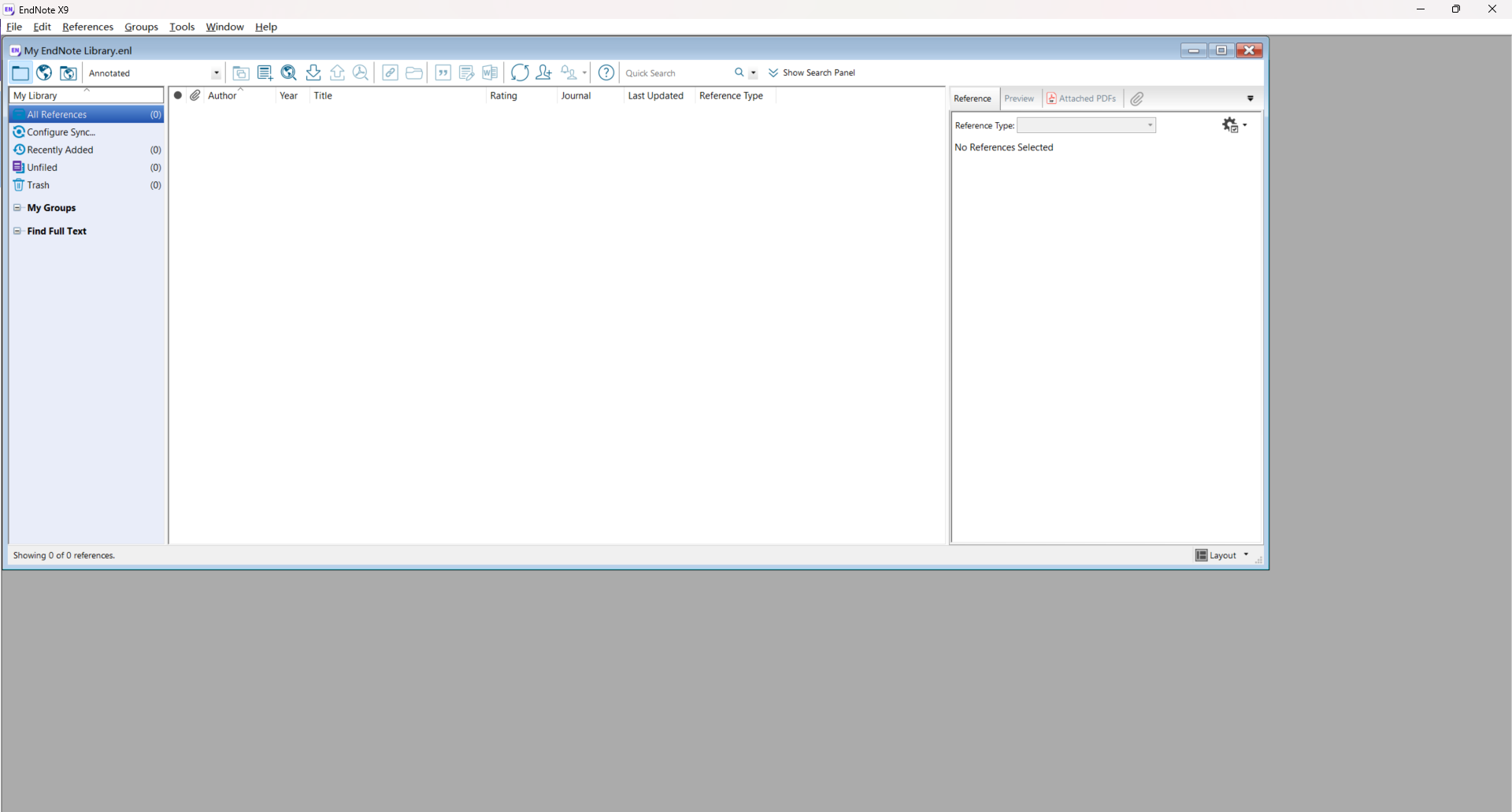The width and height of the screenshot is (1512, 812).
Task: Select Integrated Library and Online Search mode
Action: pyautogui.click(x=69, y=73)
